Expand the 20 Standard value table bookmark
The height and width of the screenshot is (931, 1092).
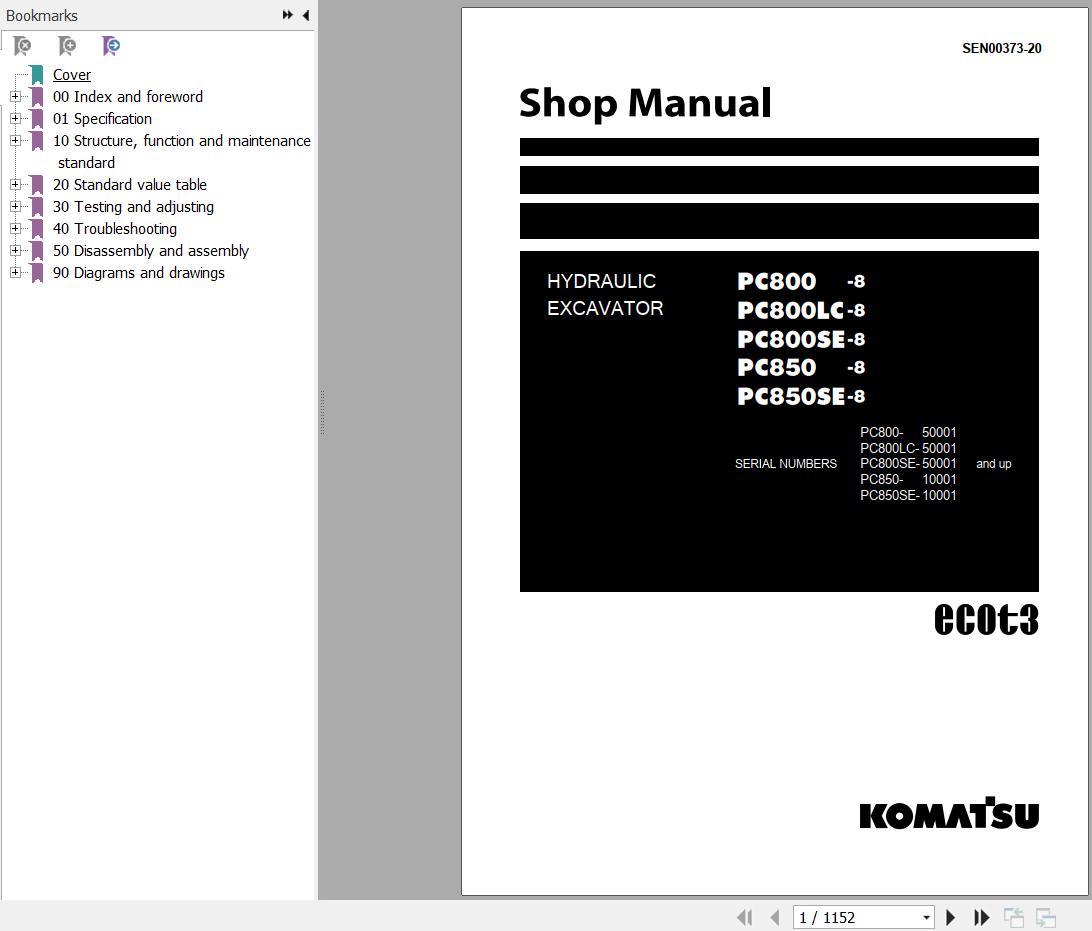[15, 185]
